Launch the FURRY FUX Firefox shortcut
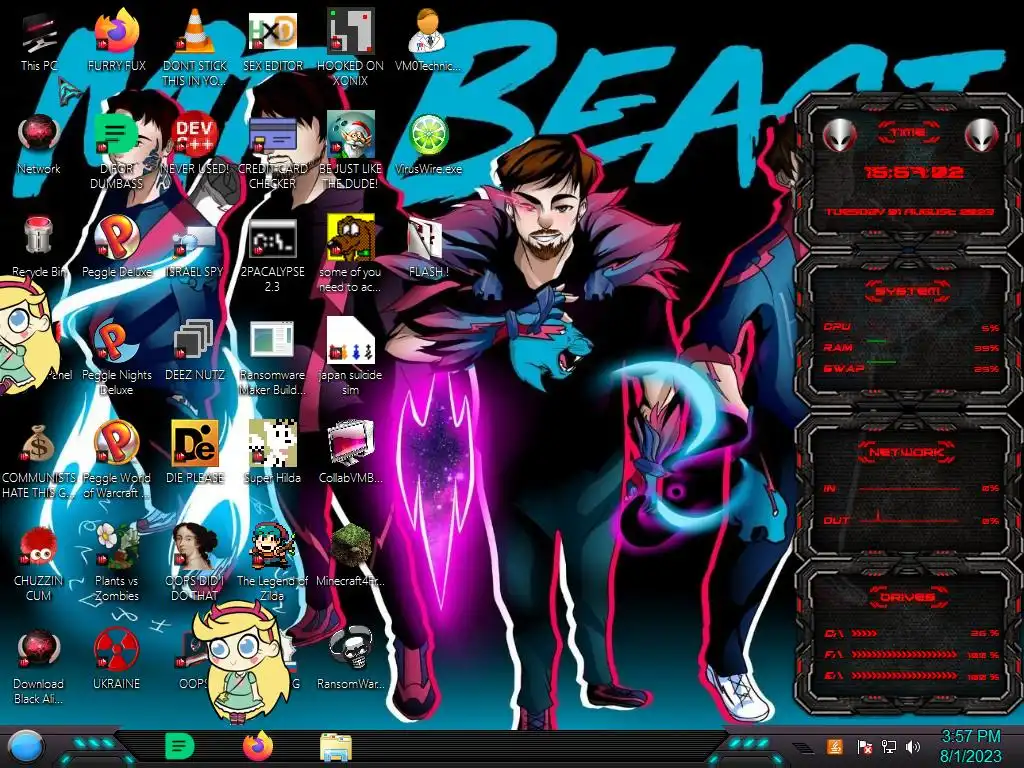Viewport: 1024px width, 768px height. click(116, 40)
